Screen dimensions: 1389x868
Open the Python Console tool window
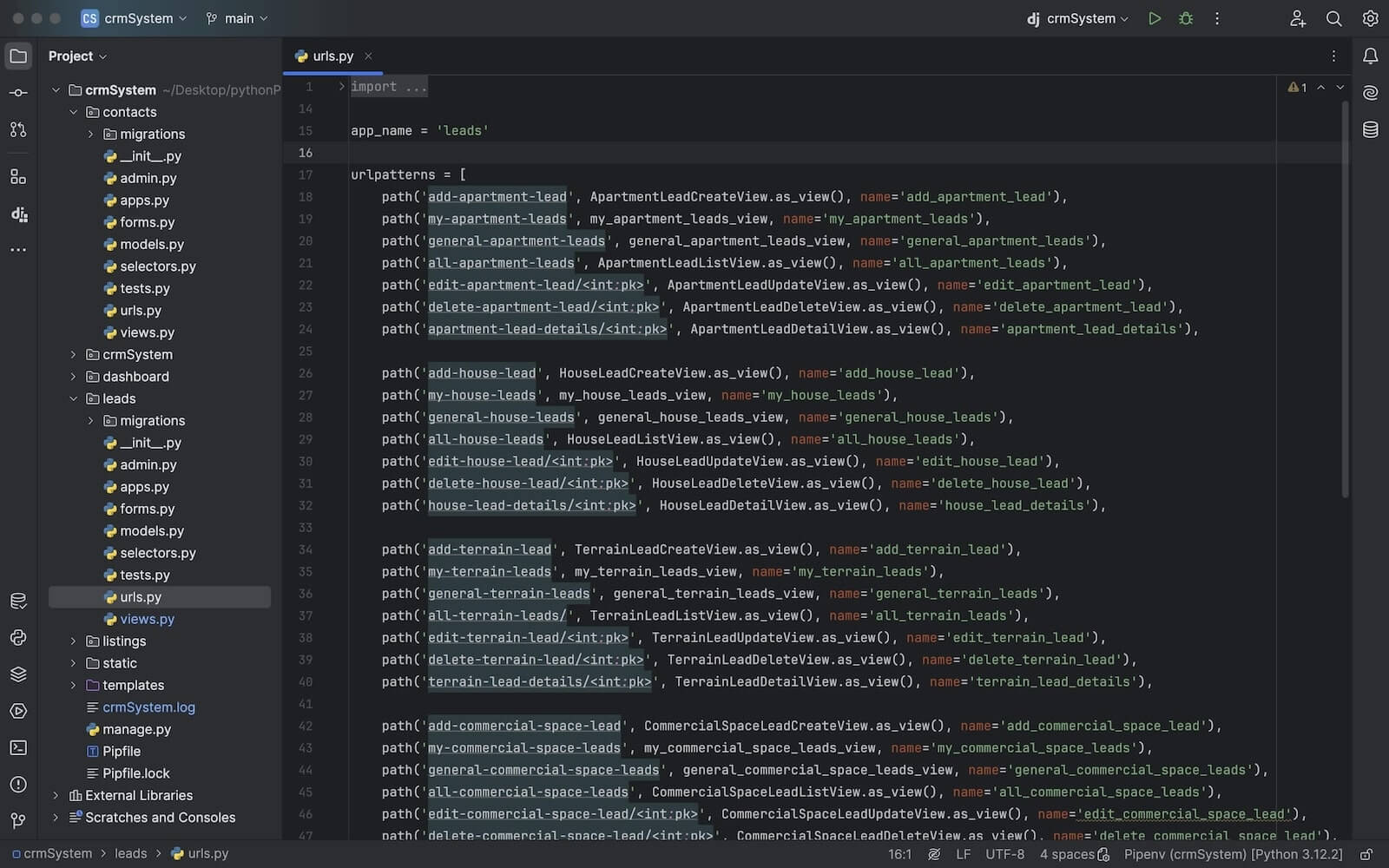[x=18, y=638]
